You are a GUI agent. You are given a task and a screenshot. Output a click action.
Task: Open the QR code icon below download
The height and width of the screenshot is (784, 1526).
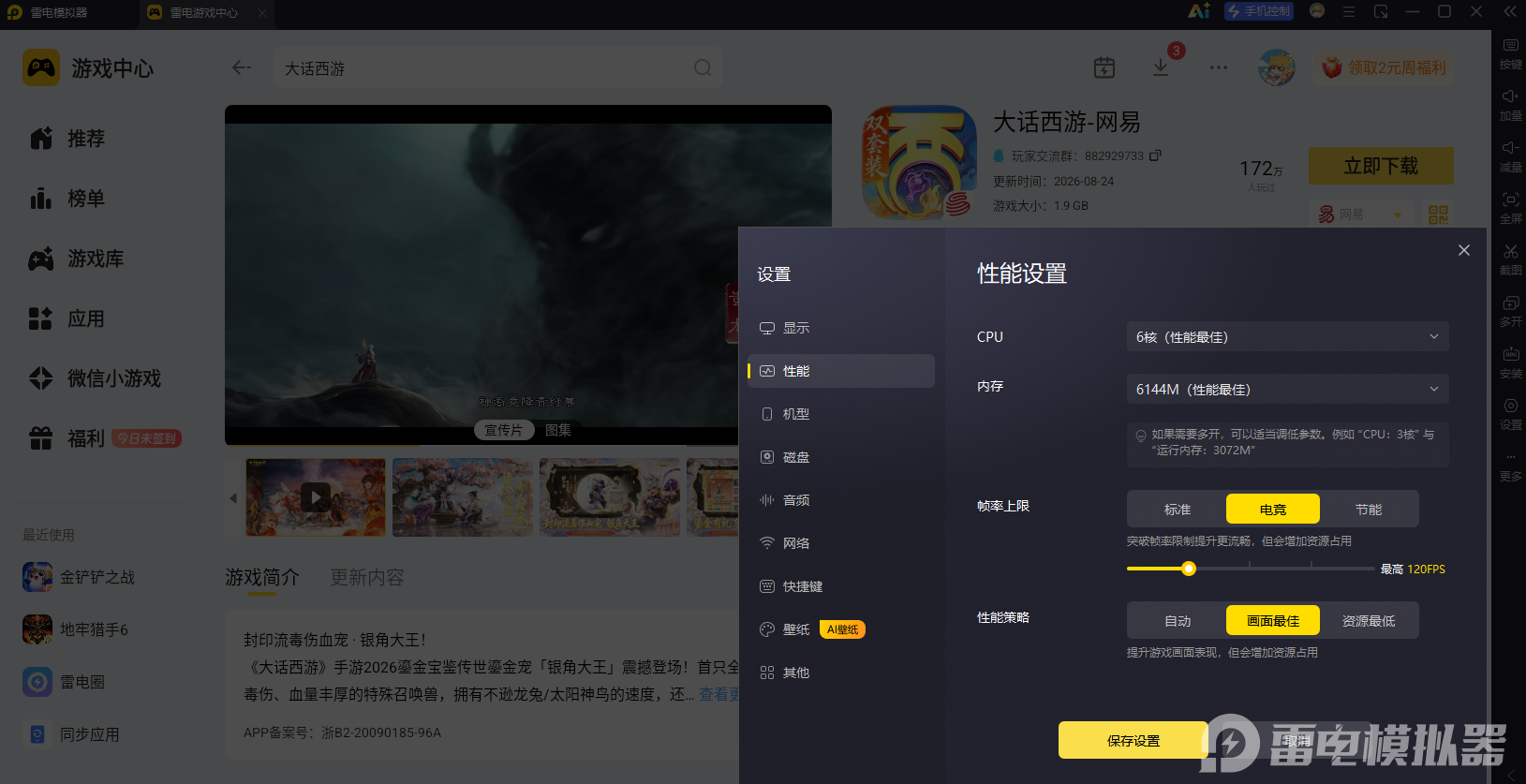[x=1438, y=214]
